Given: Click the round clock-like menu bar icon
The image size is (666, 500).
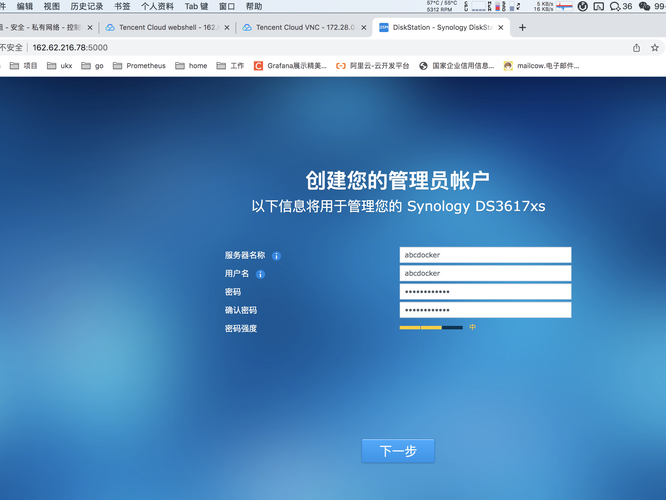Looking at the screenshot, I should click(583, 6).
